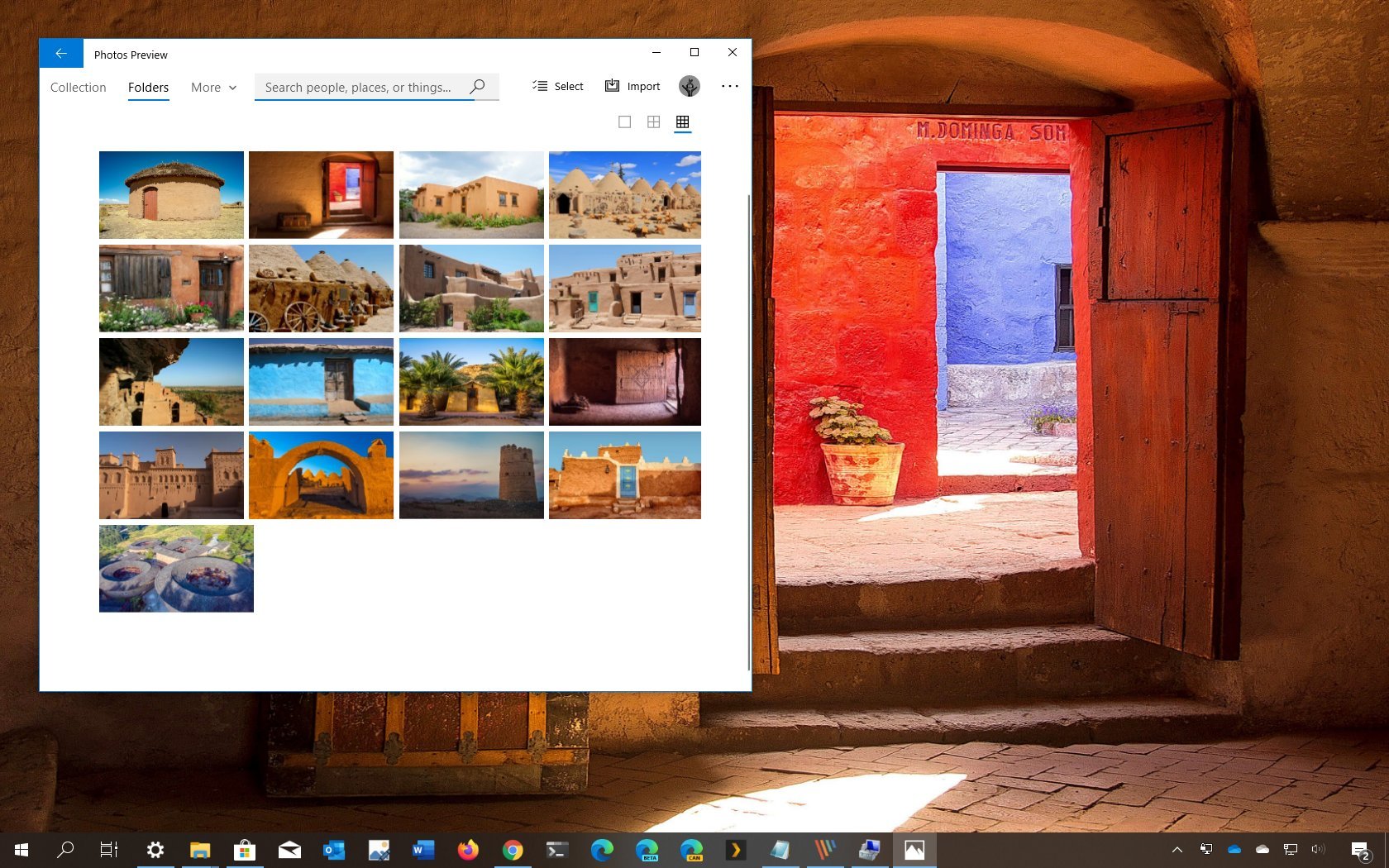Switch to the Collection tab
Screen dimensions: 1389x868
tap(78, 87)
